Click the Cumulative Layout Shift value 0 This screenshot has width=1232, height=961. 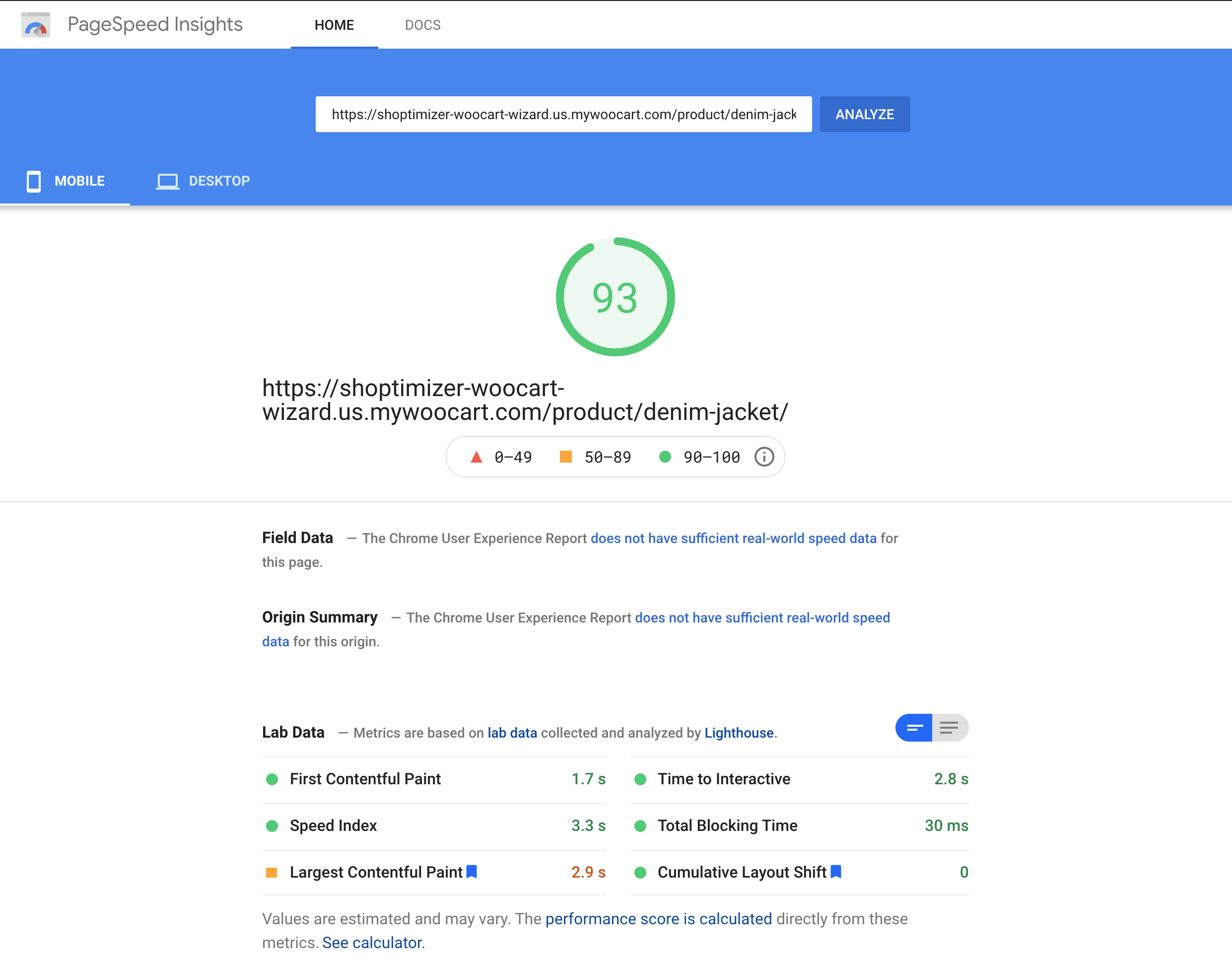(964, 873)
